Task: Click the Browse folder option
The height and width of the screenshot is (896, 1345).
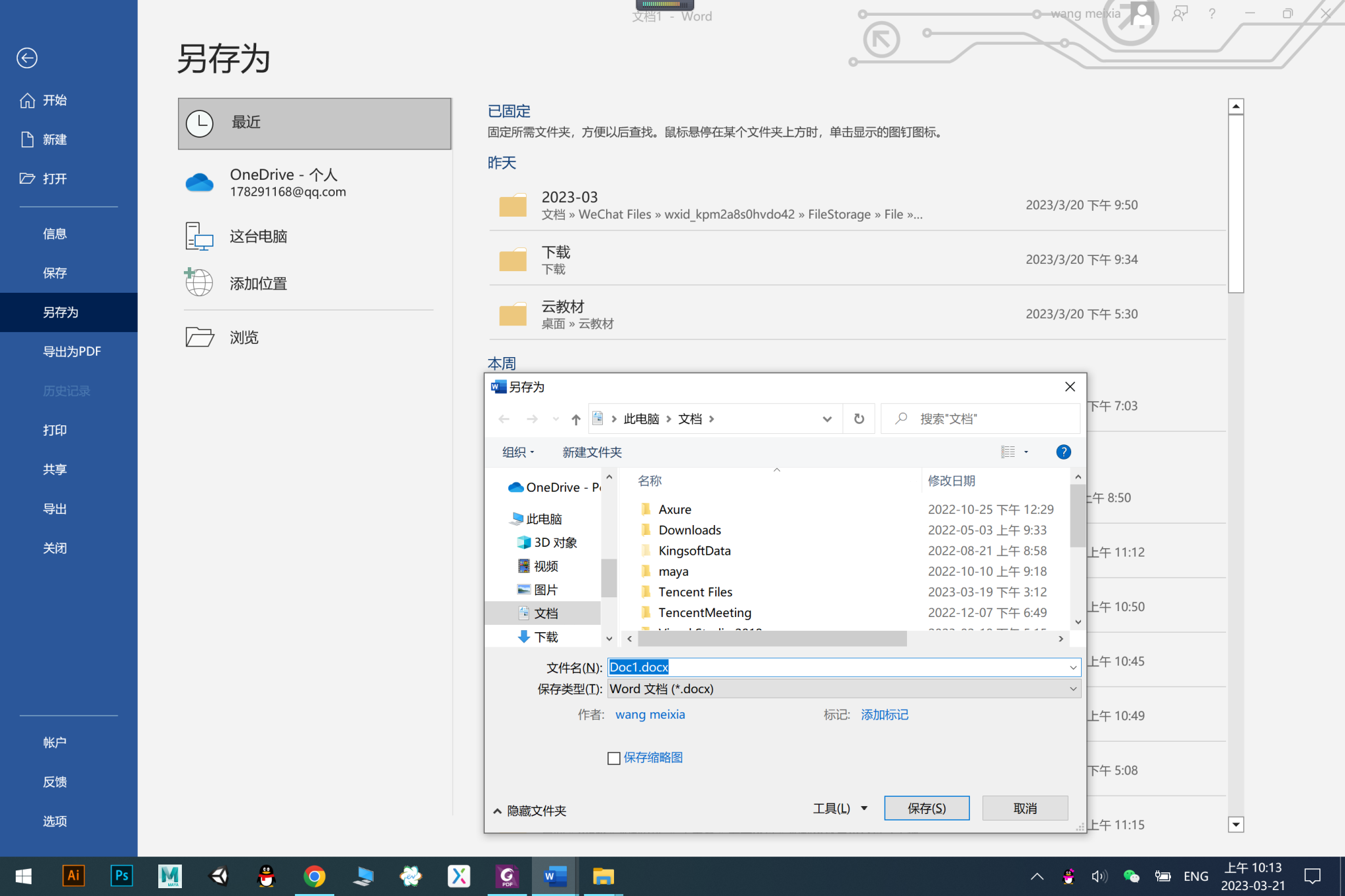Action: 244,337
